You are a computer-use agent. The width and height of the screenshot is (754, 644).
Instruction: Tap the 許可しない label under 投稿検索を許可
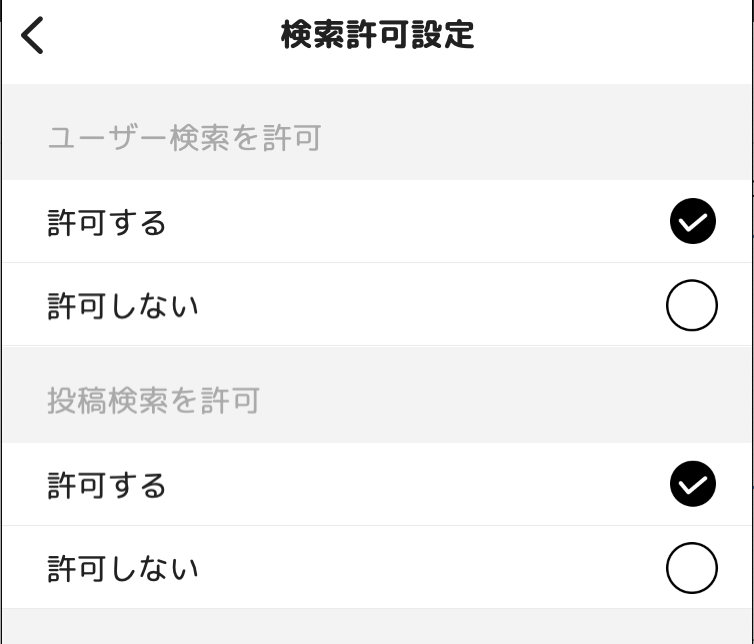point(123,568)
